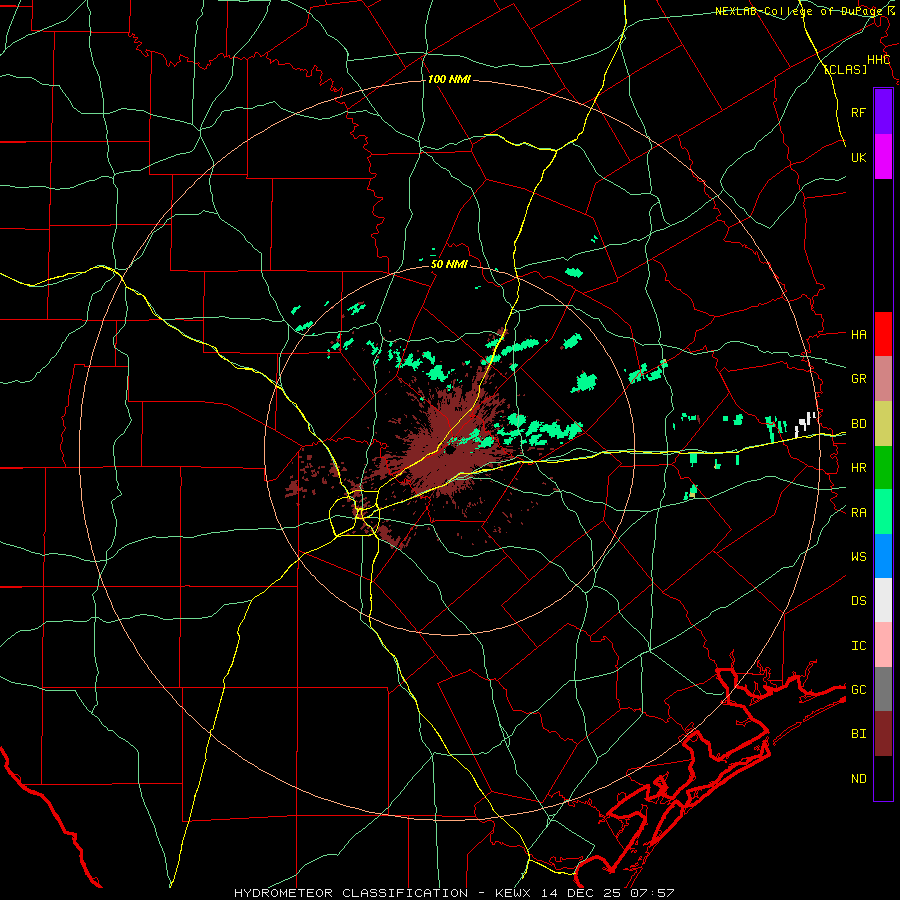Screen dimensions: 900x900
Task: Click the ND black legend swatch
Action: tap(883, 778)
